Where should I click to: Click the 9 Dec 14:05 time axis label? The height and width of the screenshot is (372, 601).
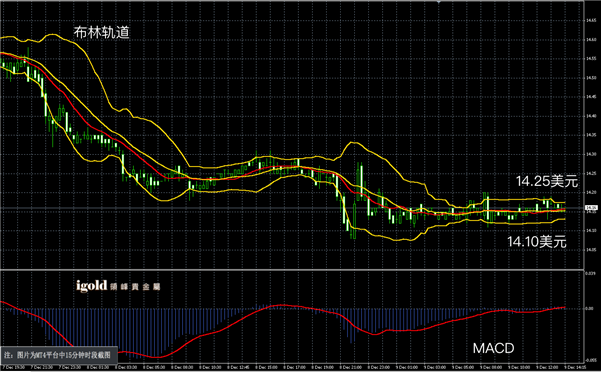click(575, 367)
